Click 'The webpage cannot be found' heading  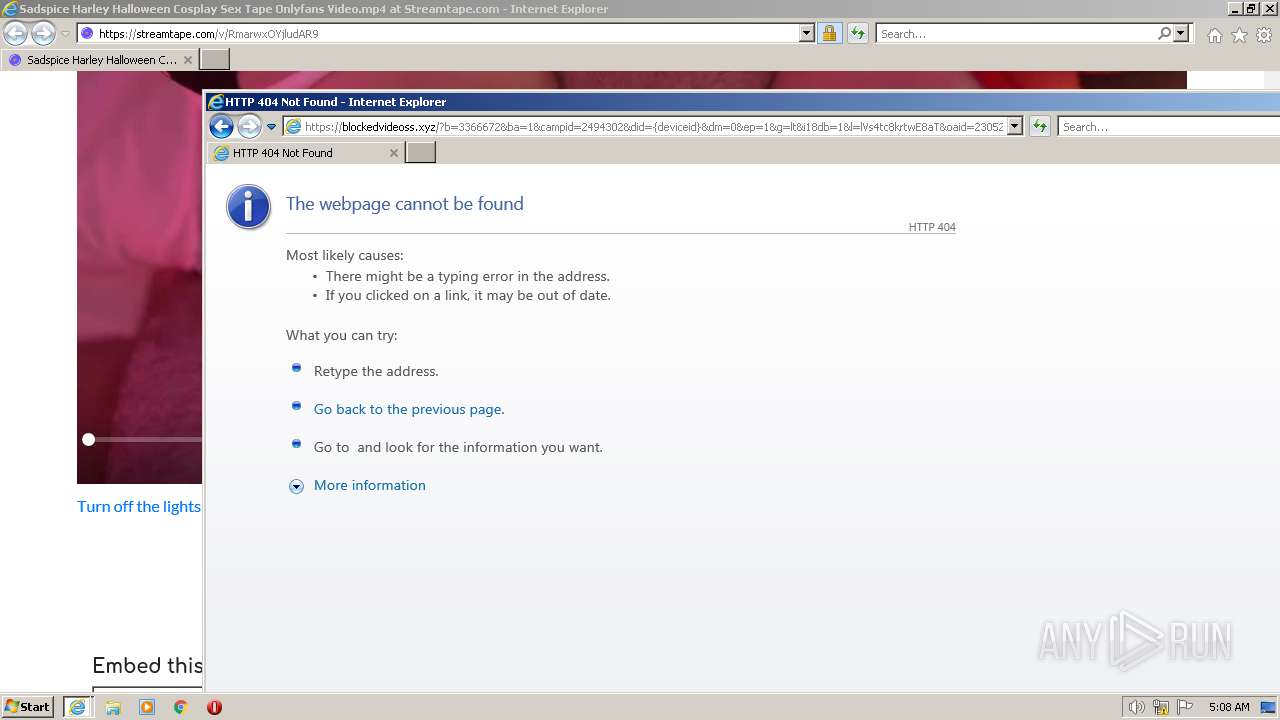point(405,204)
